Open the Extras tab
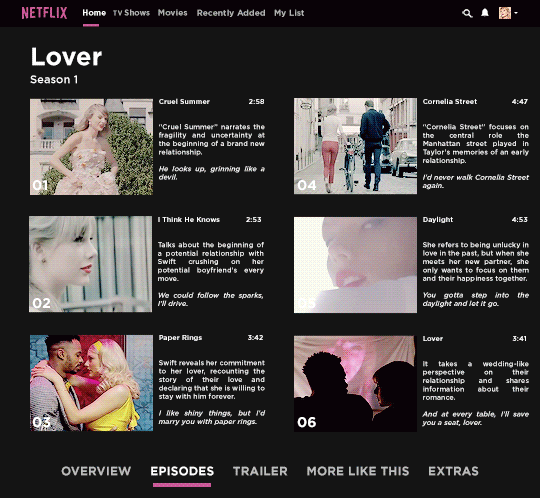The height and width of the screenshot is (498, 540). (453, 471)
